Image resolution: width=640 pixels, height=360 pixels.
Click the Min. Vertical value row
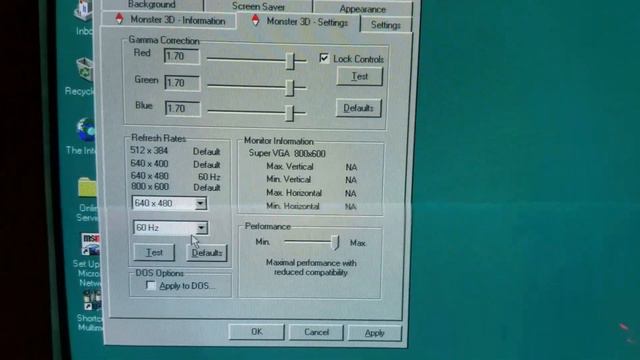point(311,180)
